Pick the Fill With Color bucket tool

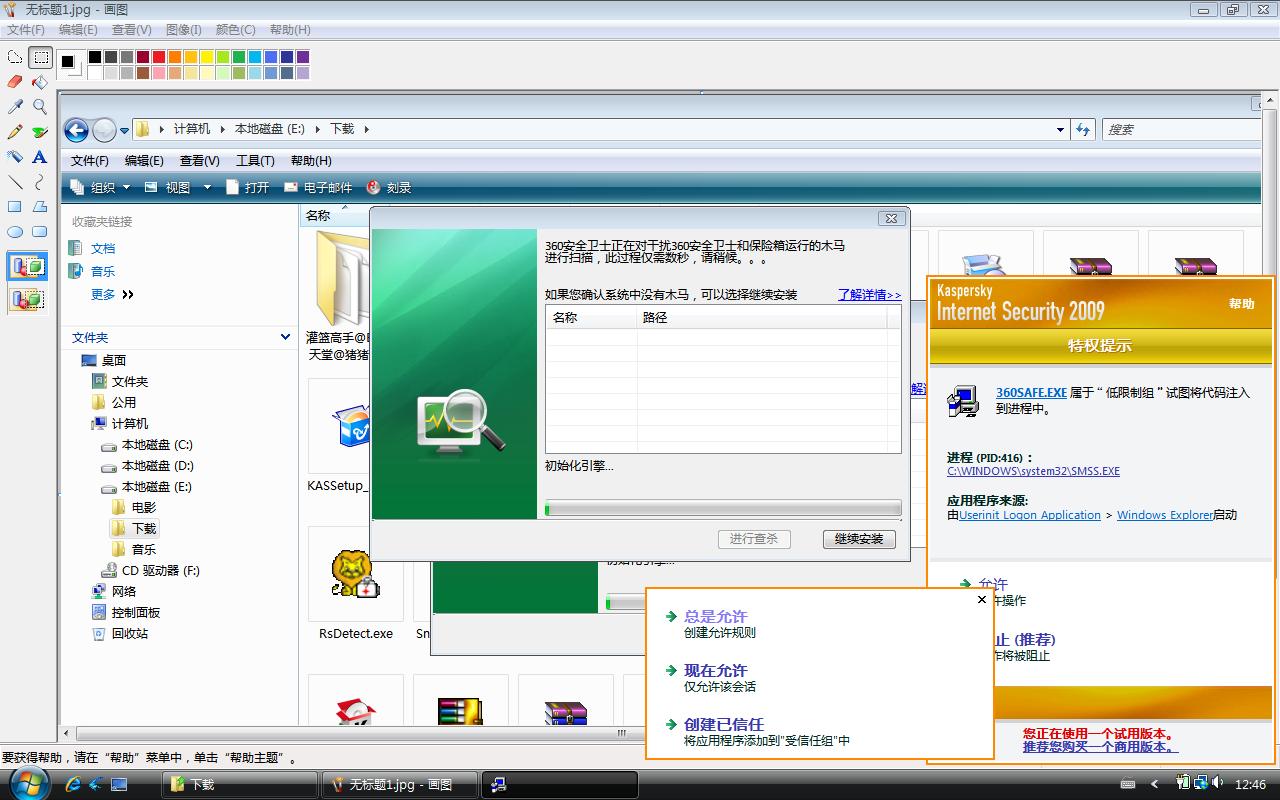40,82
